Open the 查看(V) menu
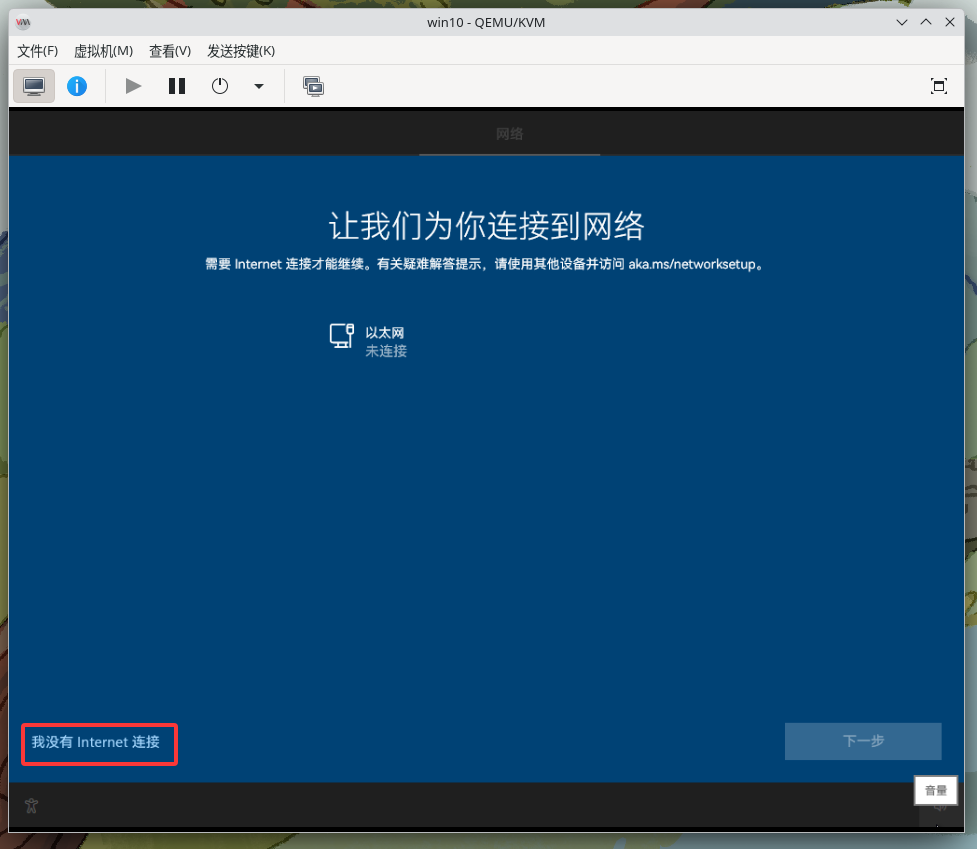 [170, 51]
